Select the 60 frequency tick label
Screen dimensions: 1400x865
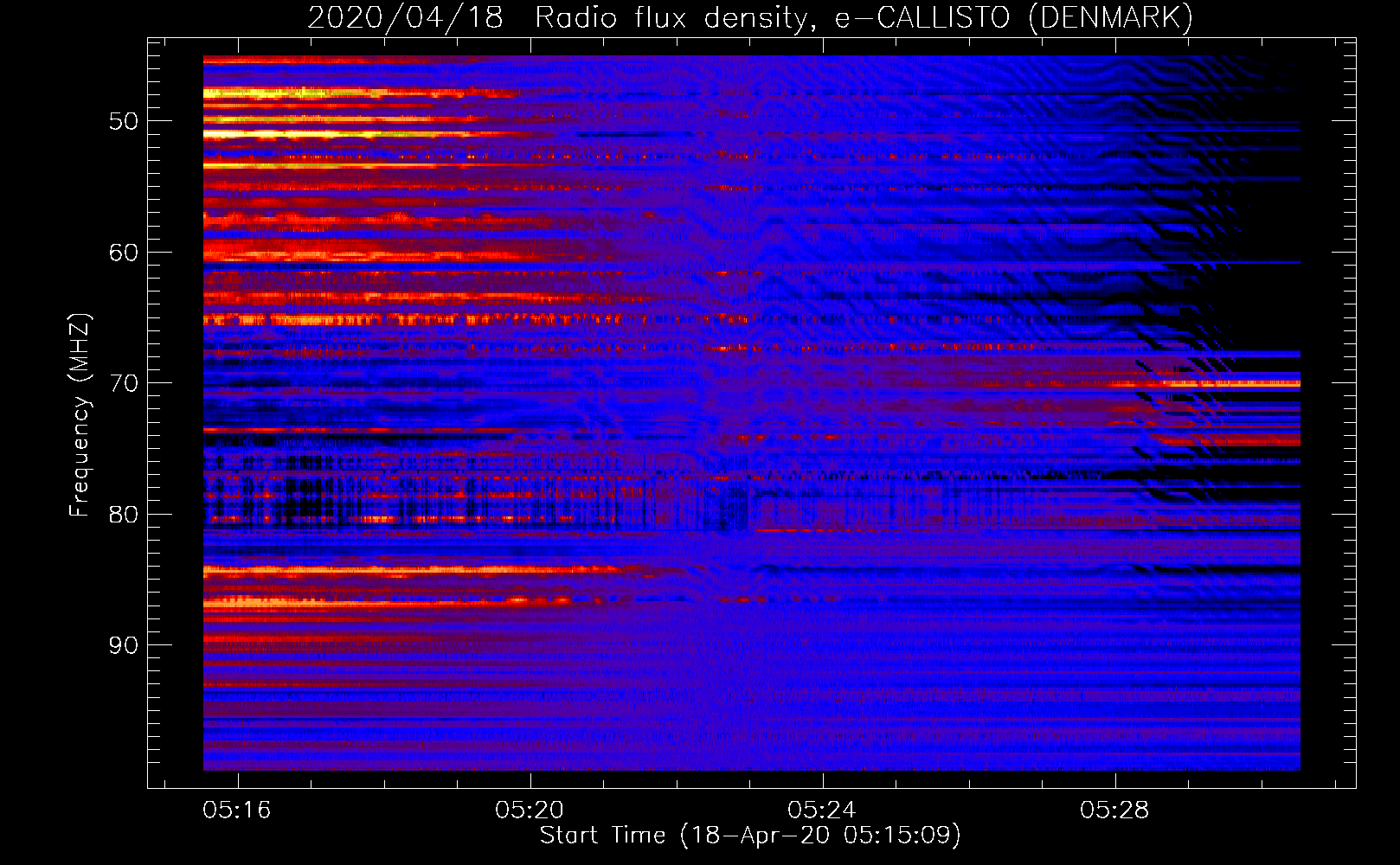tap(124, 253)
